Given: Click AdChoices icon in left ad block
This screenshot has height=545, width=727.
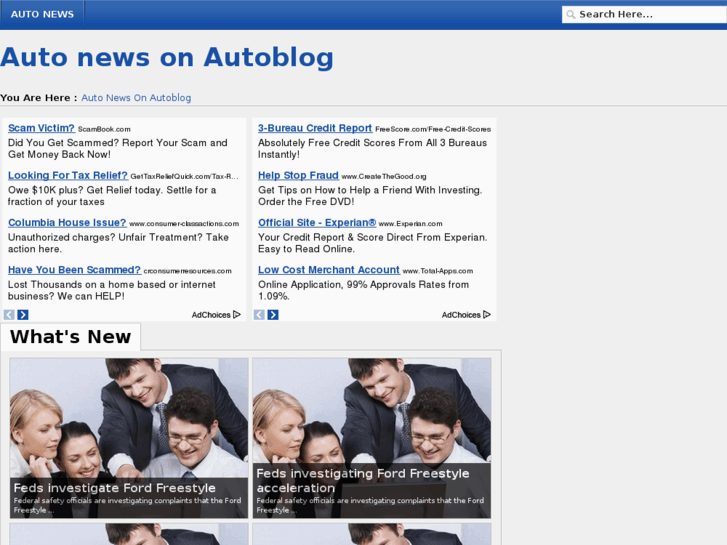Looking at the screenshot, I should pyautogui.click(x=237, y=314).
